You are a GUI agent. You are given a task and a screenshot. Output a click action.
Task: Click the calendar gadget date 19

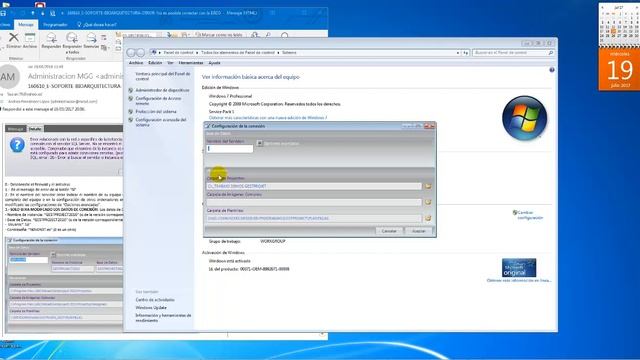point(619,70)
